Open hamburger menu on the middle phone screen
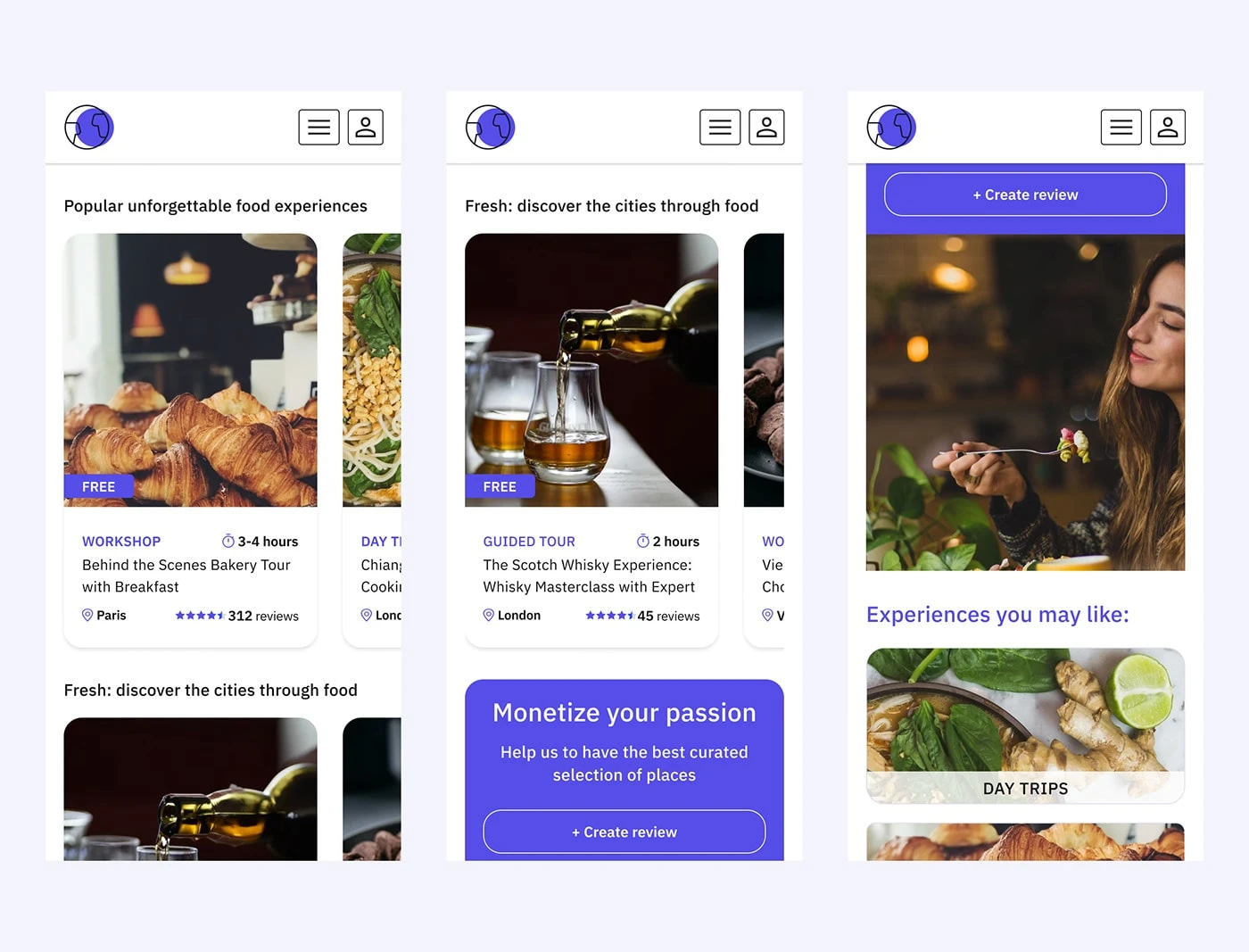 tap(720, 128)
